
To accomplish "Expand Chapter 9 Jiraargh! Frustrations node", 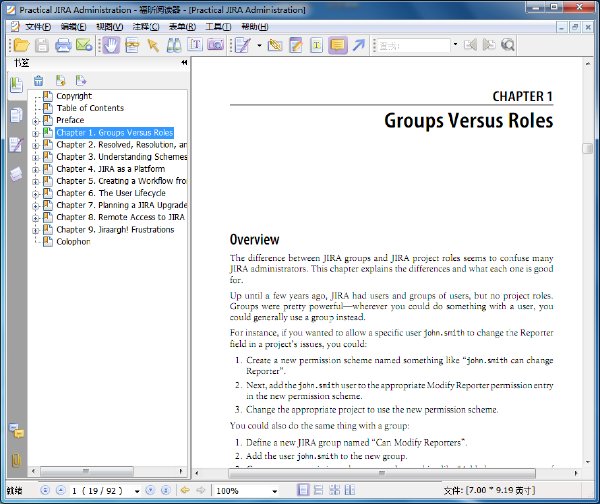I will point(36,231).
